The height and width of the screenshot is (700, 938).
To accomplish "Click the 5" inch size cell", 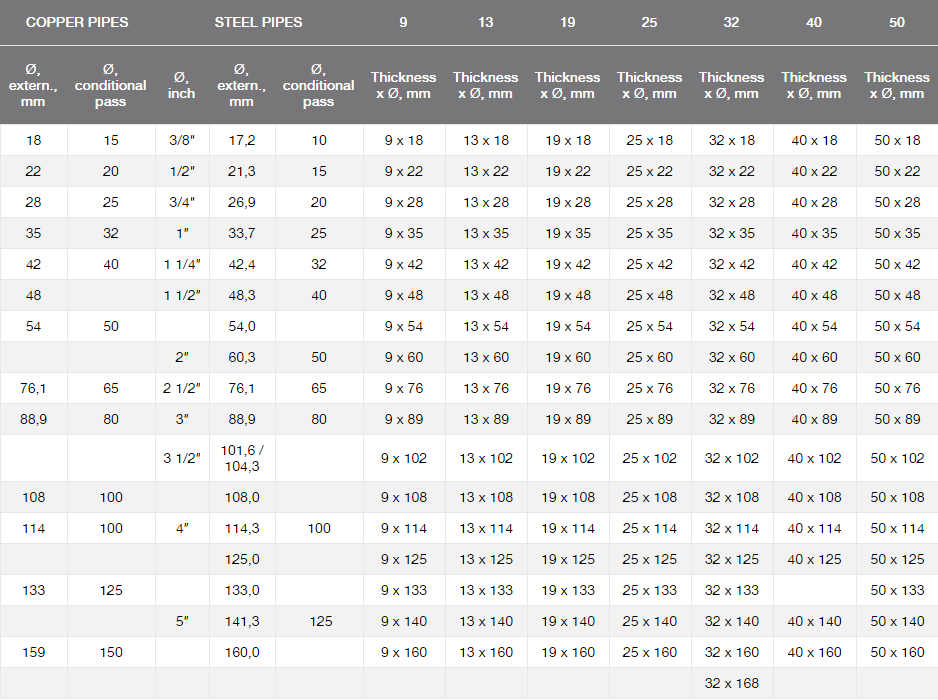I will [x=182, y=621].
